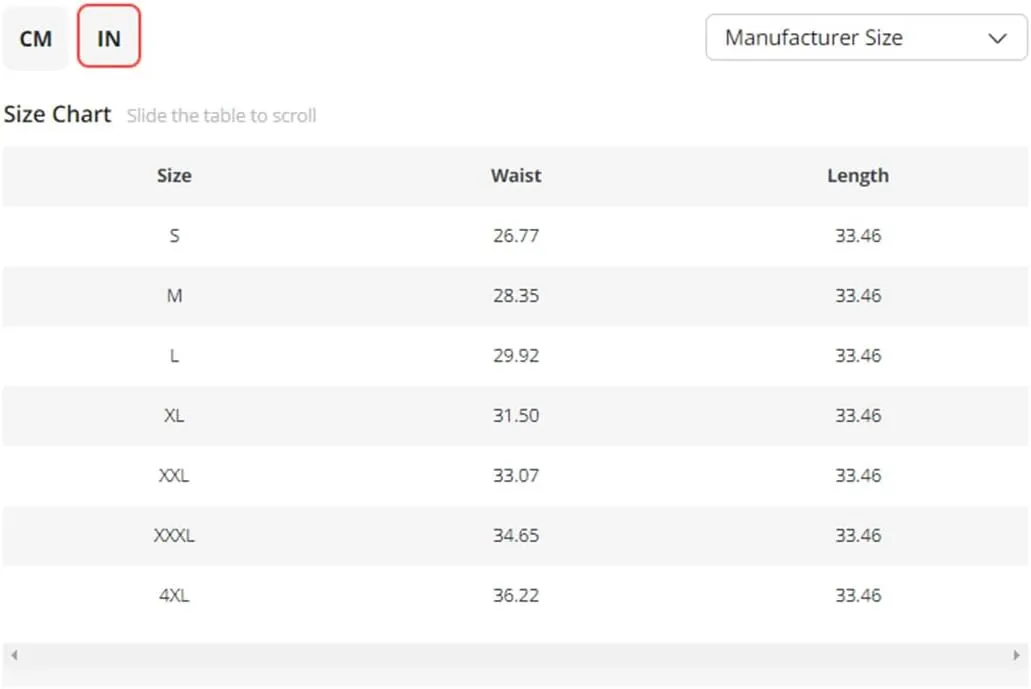Image resolution: width=1031 pixels, height=689 pixels.
Task: Select the S size row
Action: point(175,236)
